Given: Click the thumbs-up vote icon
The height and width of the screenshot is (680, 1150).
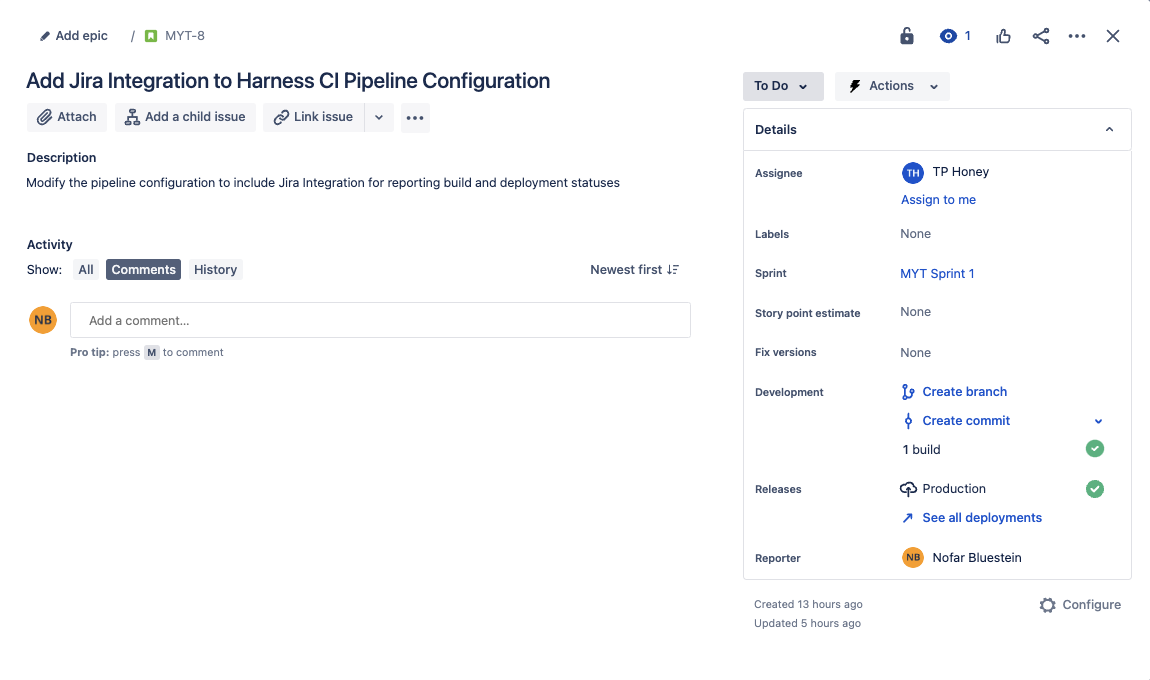Looking at the screenshot, I should point(1003,36).
